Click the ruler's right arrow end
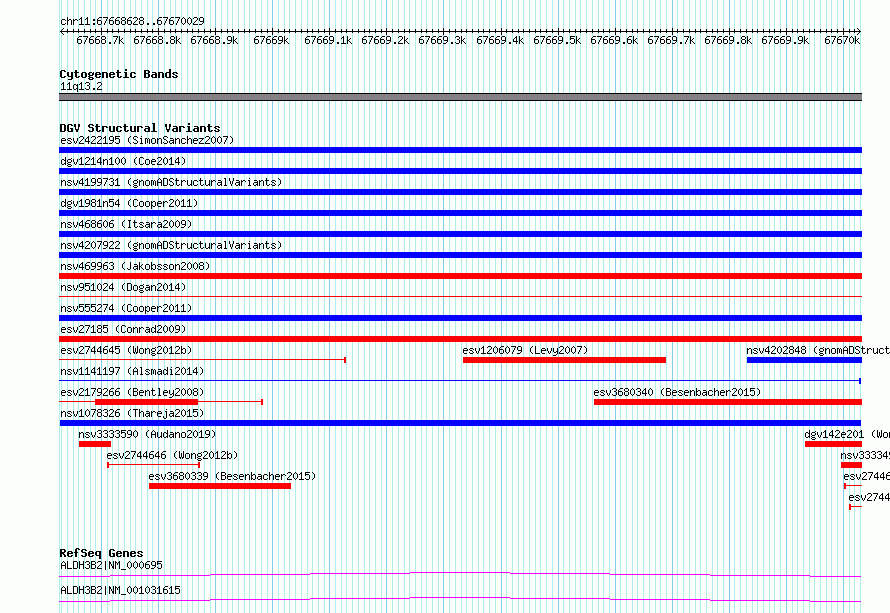The width and height of the screenshot is (890, 613). (x=859, y=31)
